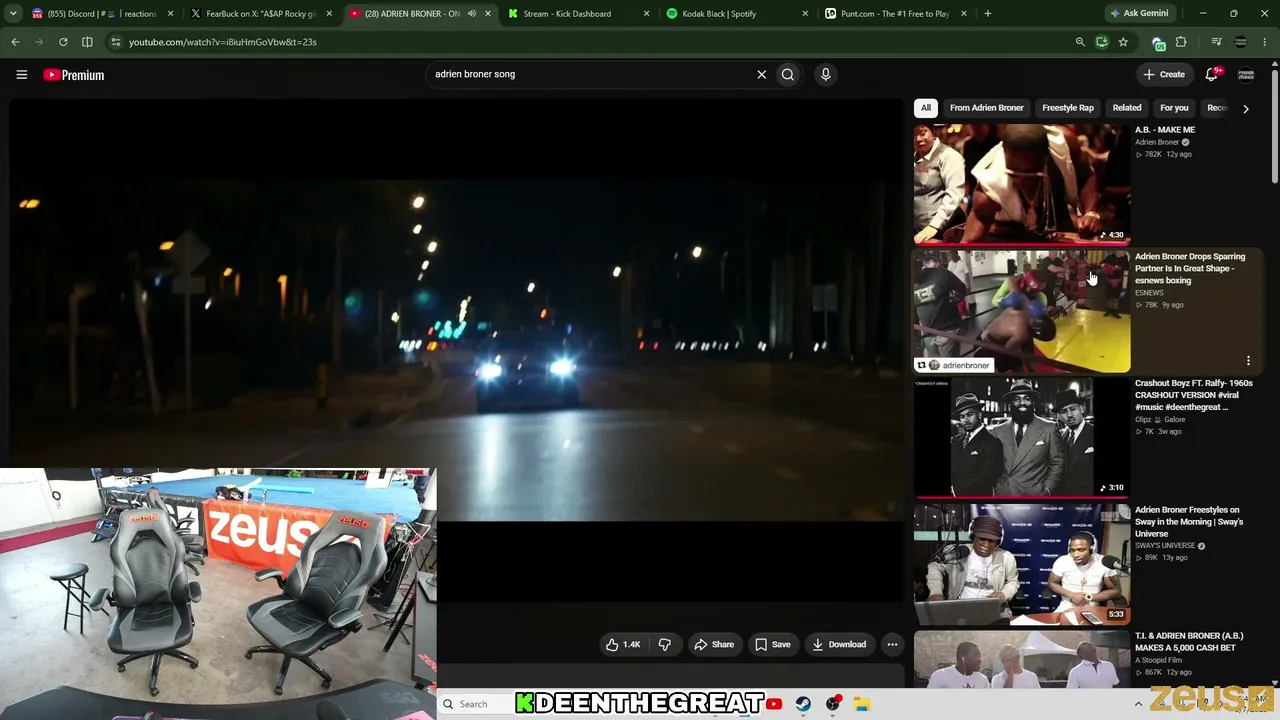Open the Chrome profile avatar
This screenshot has height=720, width=1280.
click(x=1241, y=42)
